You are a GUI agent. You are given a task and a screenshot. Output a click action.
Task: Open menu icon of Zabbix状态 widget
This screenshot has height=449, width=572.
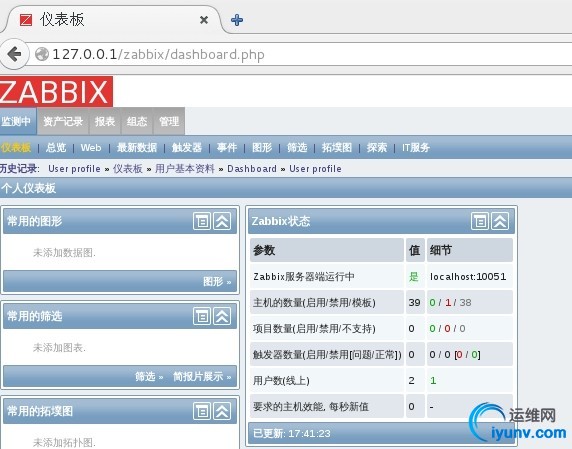coord(480,221)
